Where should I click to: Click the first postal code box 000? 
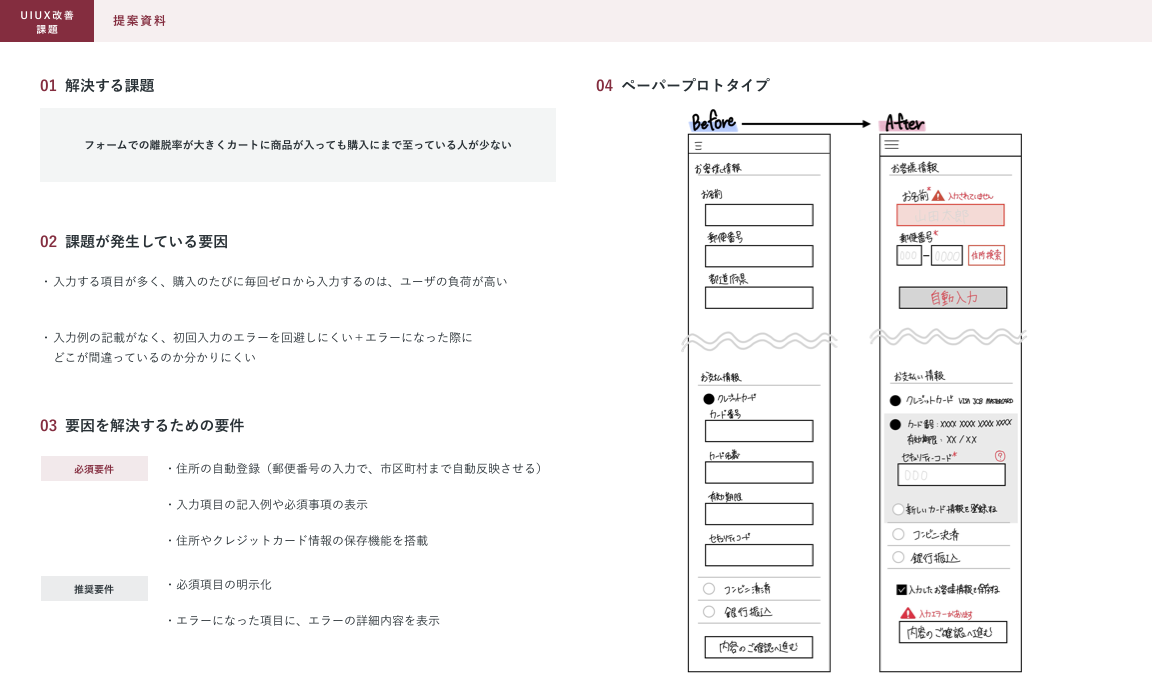909,256
